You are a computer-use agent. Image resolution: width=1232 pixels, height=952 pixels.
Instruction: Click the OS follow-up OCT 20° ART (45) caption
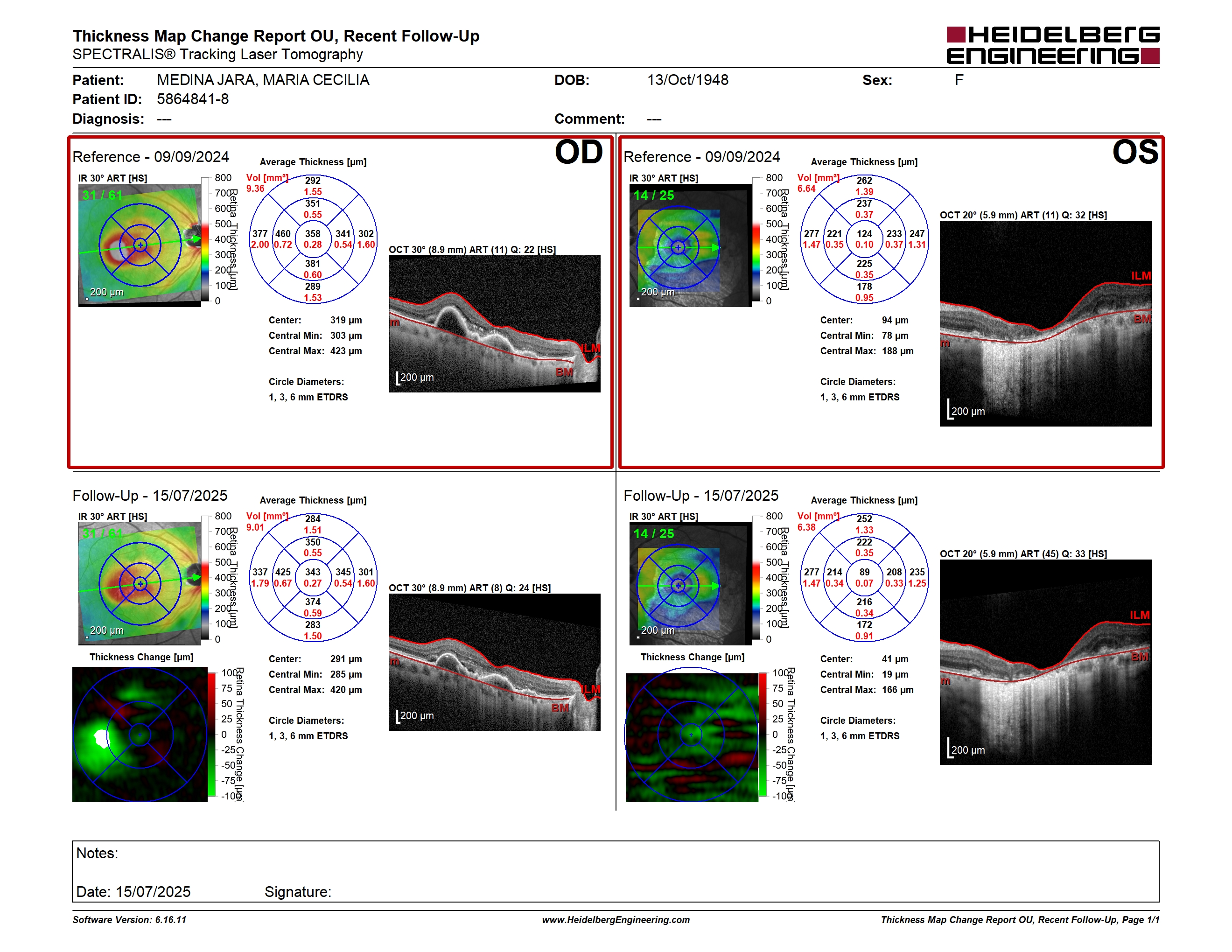(x=1023, y=554)
